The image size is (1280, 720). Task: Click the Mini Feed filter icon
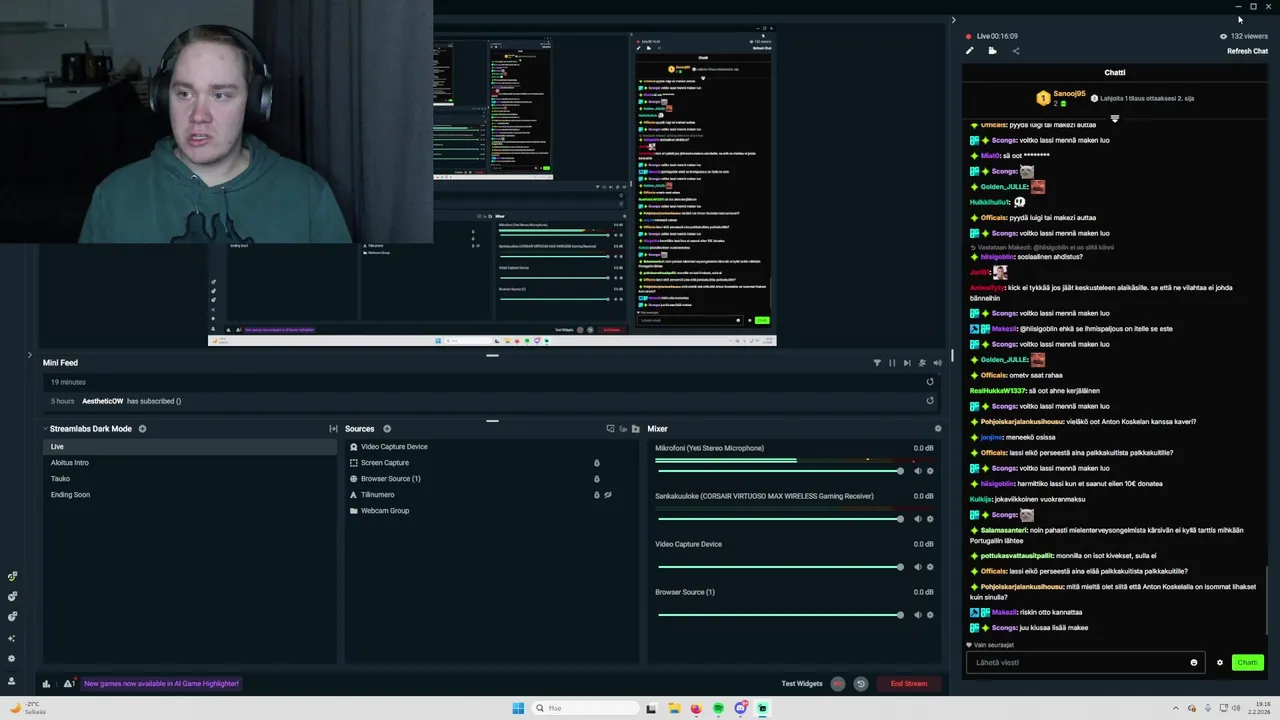[x=877, y=363]
